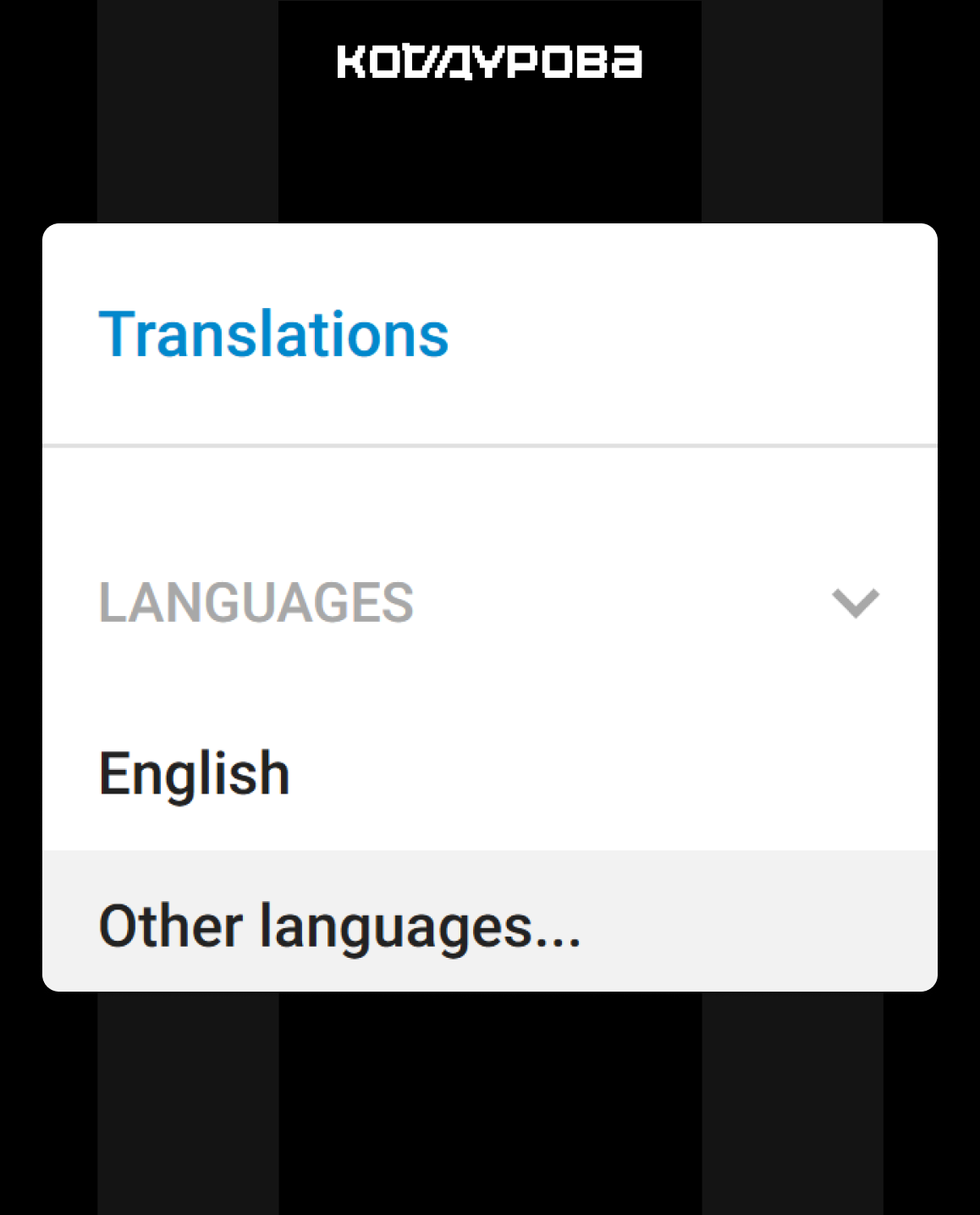Screen dimensions: 980x1215
Task: Click the LANGUAGES header row
Action: coord(490,603)
